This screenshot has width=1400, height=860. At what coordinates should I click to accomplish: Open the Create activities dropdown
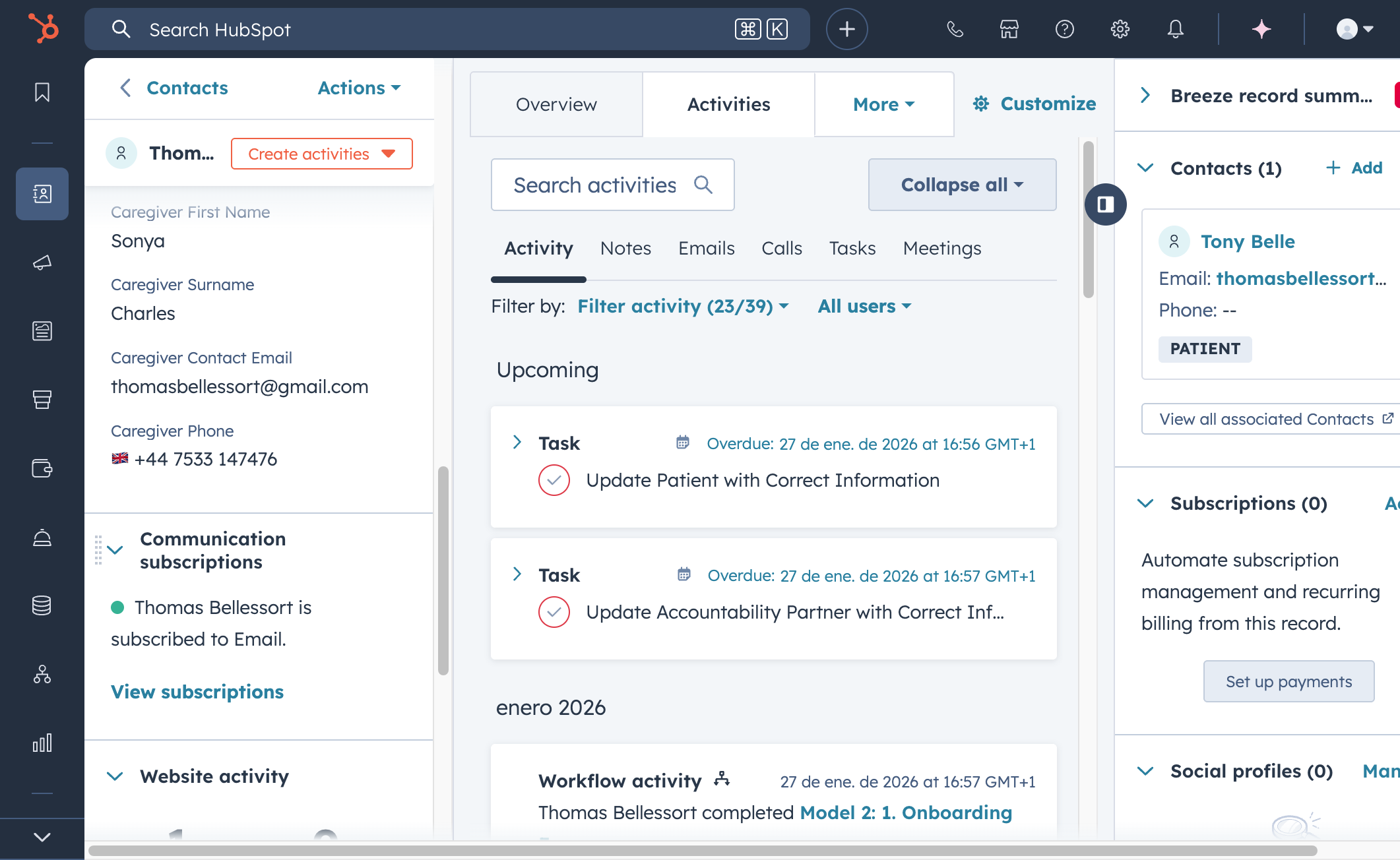tap(322, 154)
